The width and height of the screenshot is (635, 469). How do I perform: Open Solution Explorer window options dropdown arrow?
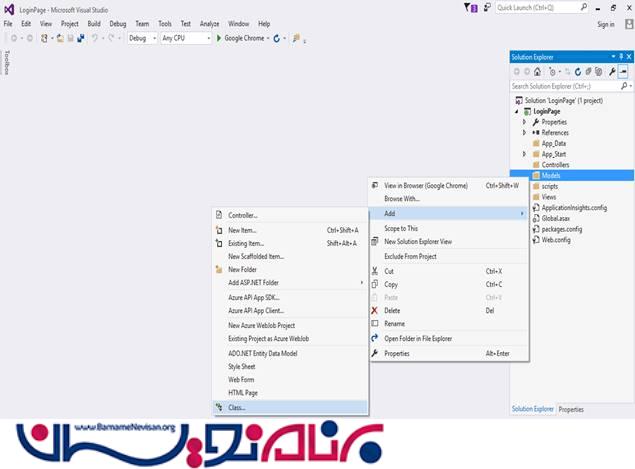coord(613,57)
